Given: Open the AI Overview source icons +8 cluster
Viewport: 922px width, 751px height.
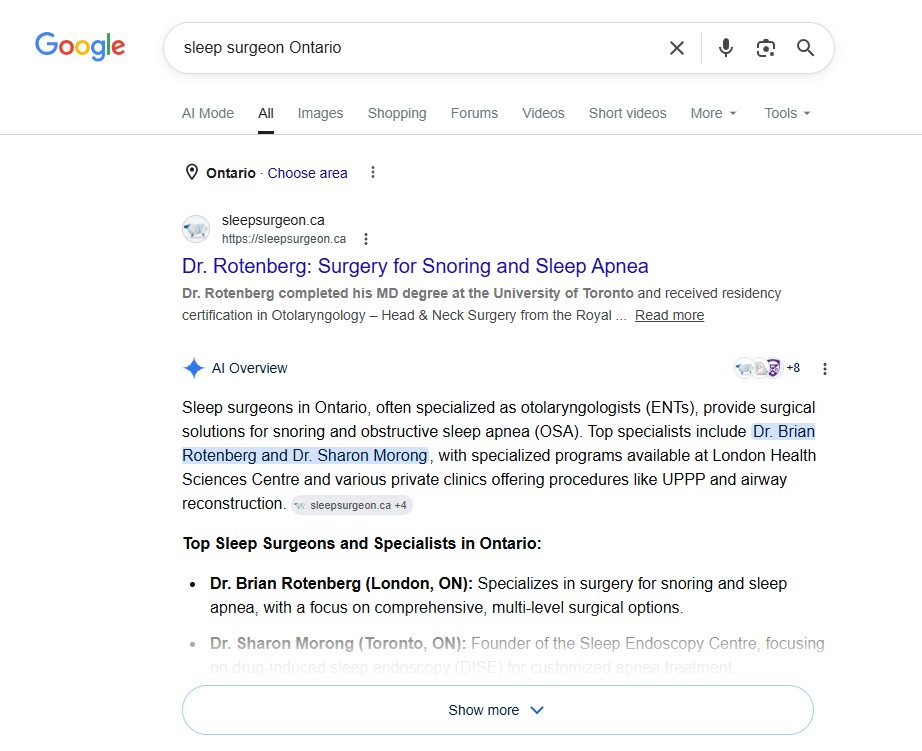Looking at the screenshot, I should pyautogui.click(x=767, y=368).
